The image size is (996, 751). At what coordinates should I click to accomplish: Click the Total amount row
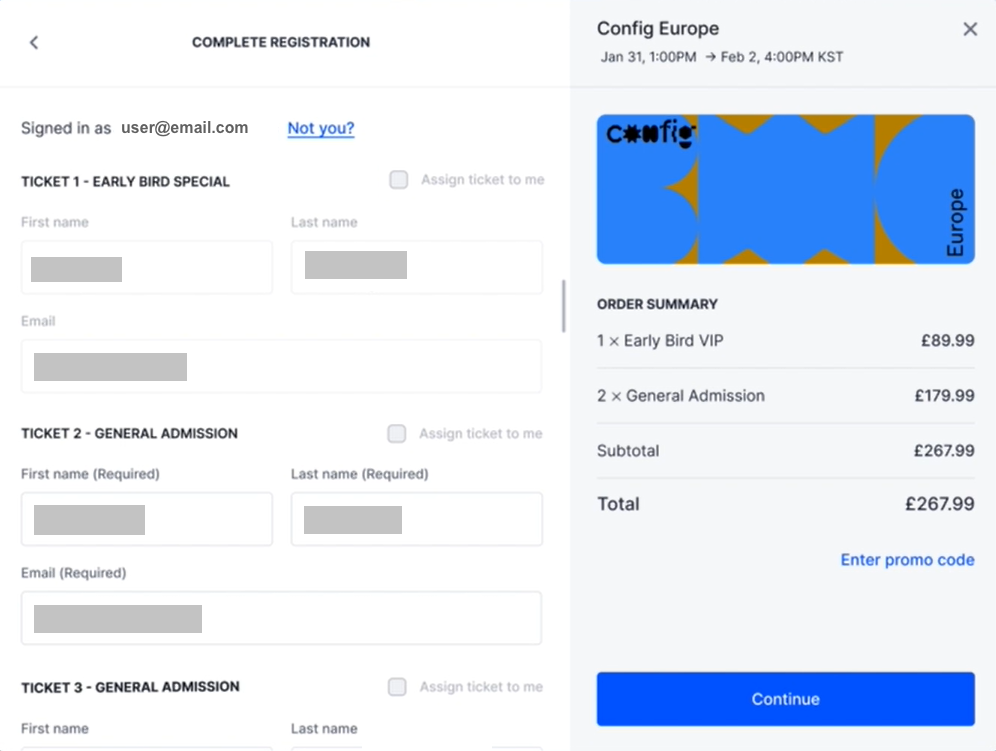point(785,504)
